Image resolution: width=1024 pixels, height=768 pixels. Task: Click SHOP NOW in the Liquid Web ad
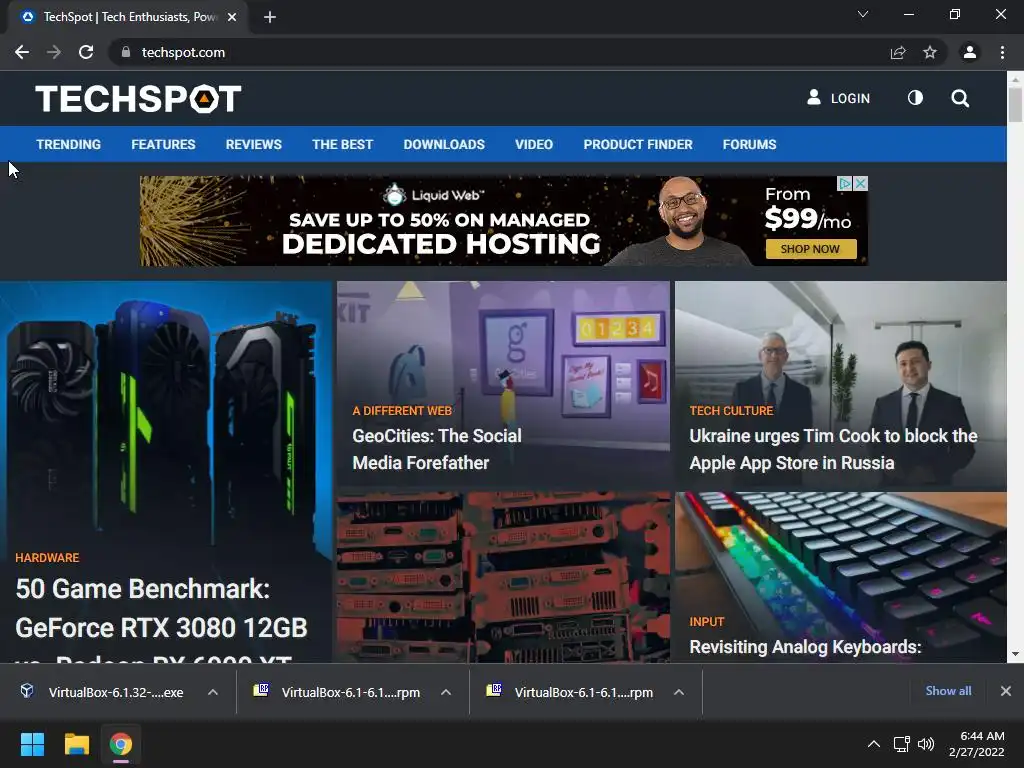[810, 249]
